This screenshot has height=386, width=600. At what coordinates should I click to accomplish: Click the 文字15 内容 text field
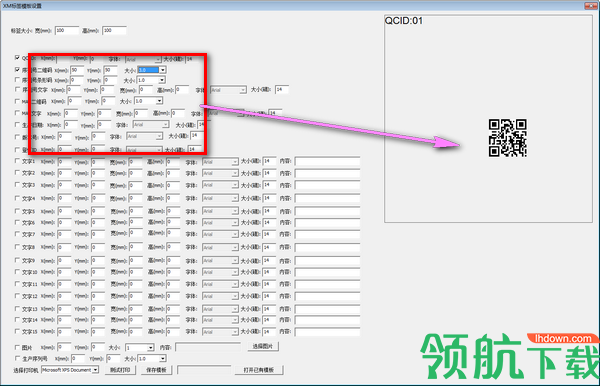pyautogui.click(x=327, y=331)
